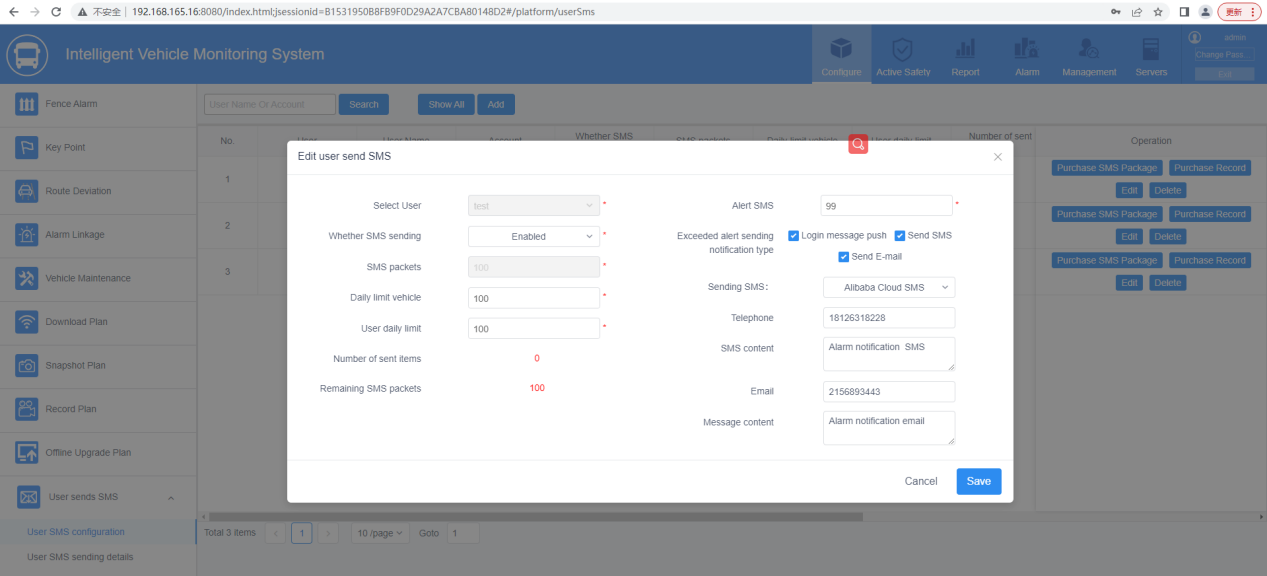Image resolution: width=1267 pixels, height=576 pixels.
Task: Click the User daily limit field
Action: click(534, 328)
